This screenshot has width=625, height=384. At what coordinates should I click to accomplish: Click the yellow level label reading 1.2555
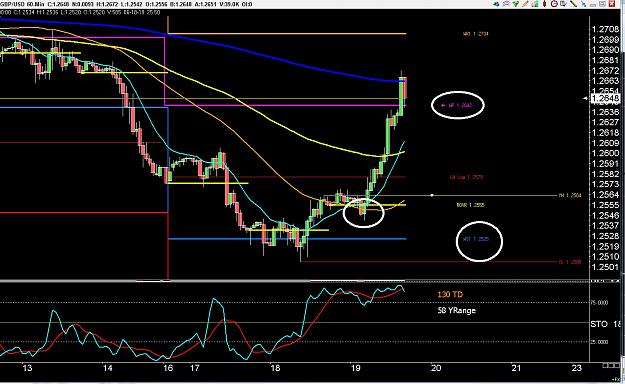470,205
